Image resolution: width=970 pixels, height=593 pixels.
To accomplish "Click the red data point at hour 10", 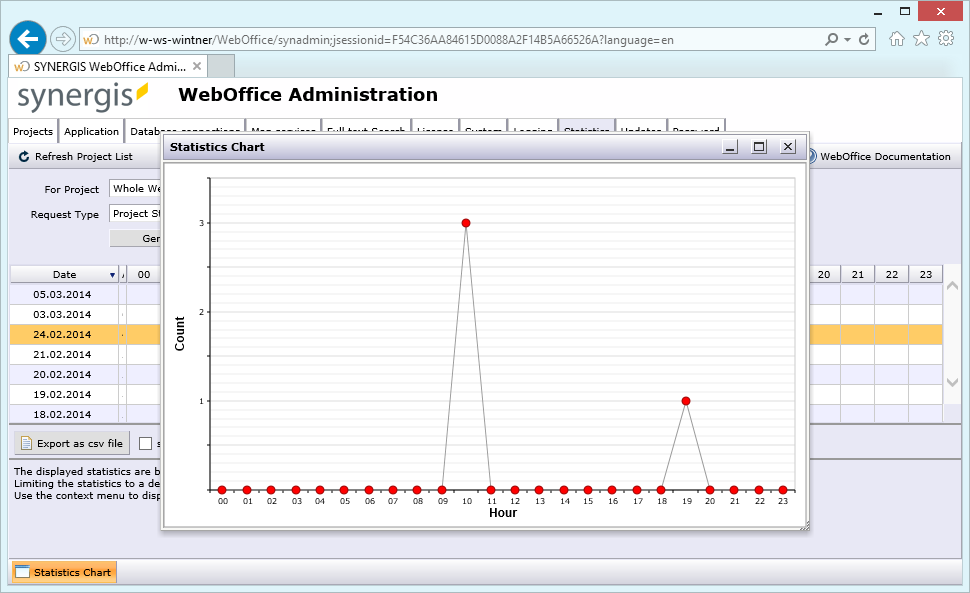I will click(x=465, y=222).
